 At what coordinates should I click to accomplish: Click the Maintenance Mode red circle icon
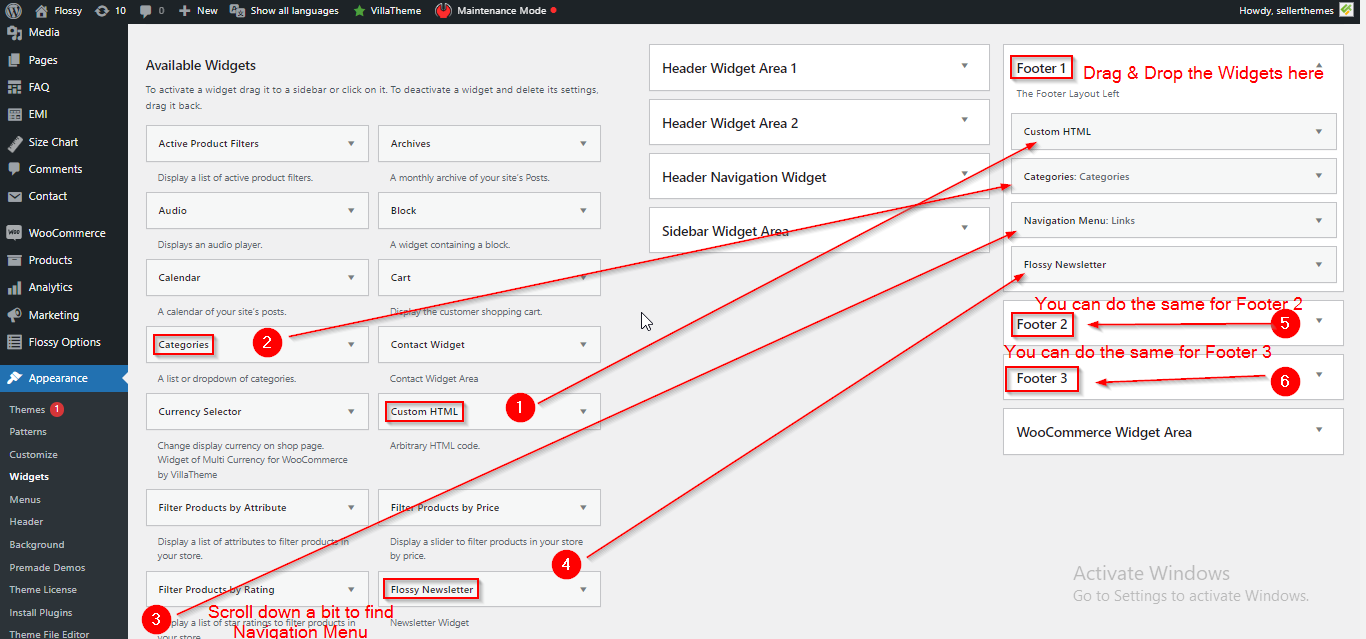tap(443, 11)
